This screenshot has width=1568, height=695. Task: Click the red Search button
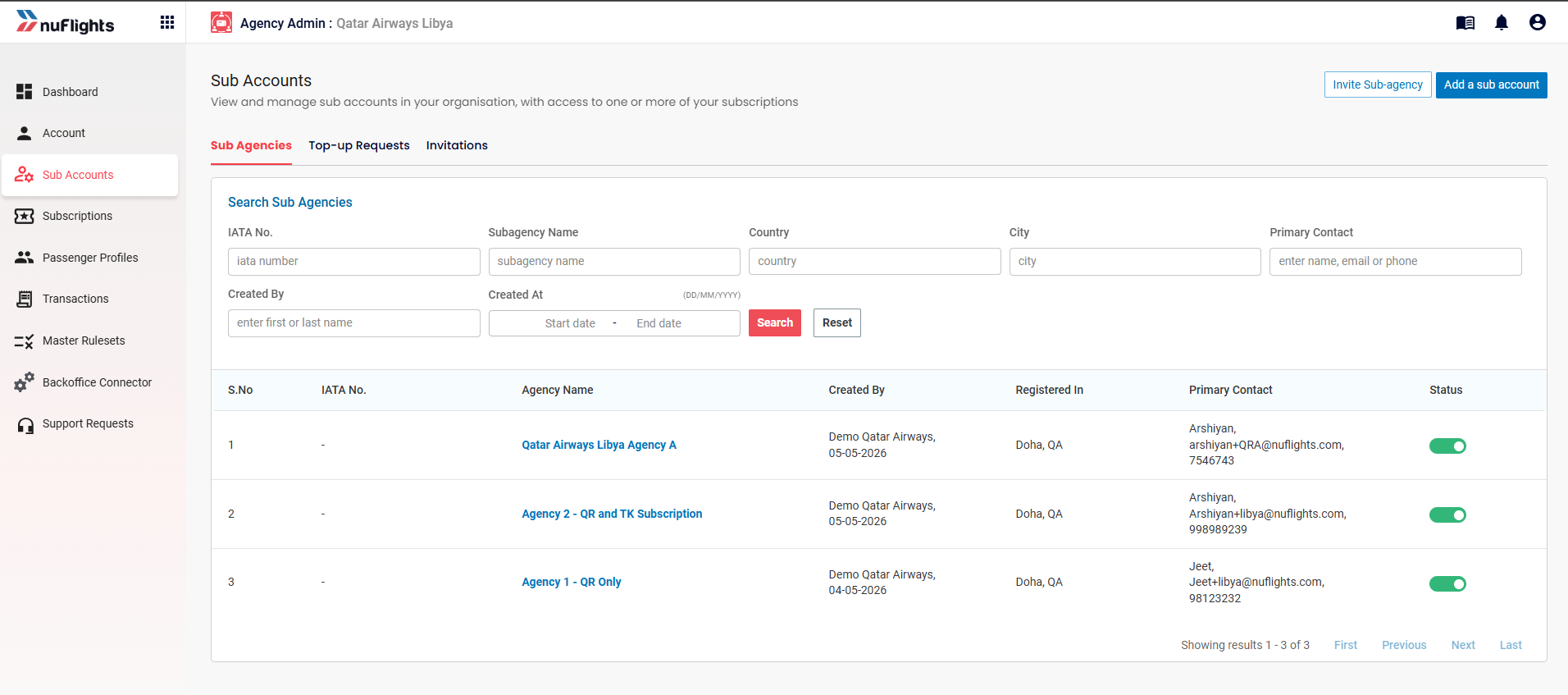[x=775, y=322]
